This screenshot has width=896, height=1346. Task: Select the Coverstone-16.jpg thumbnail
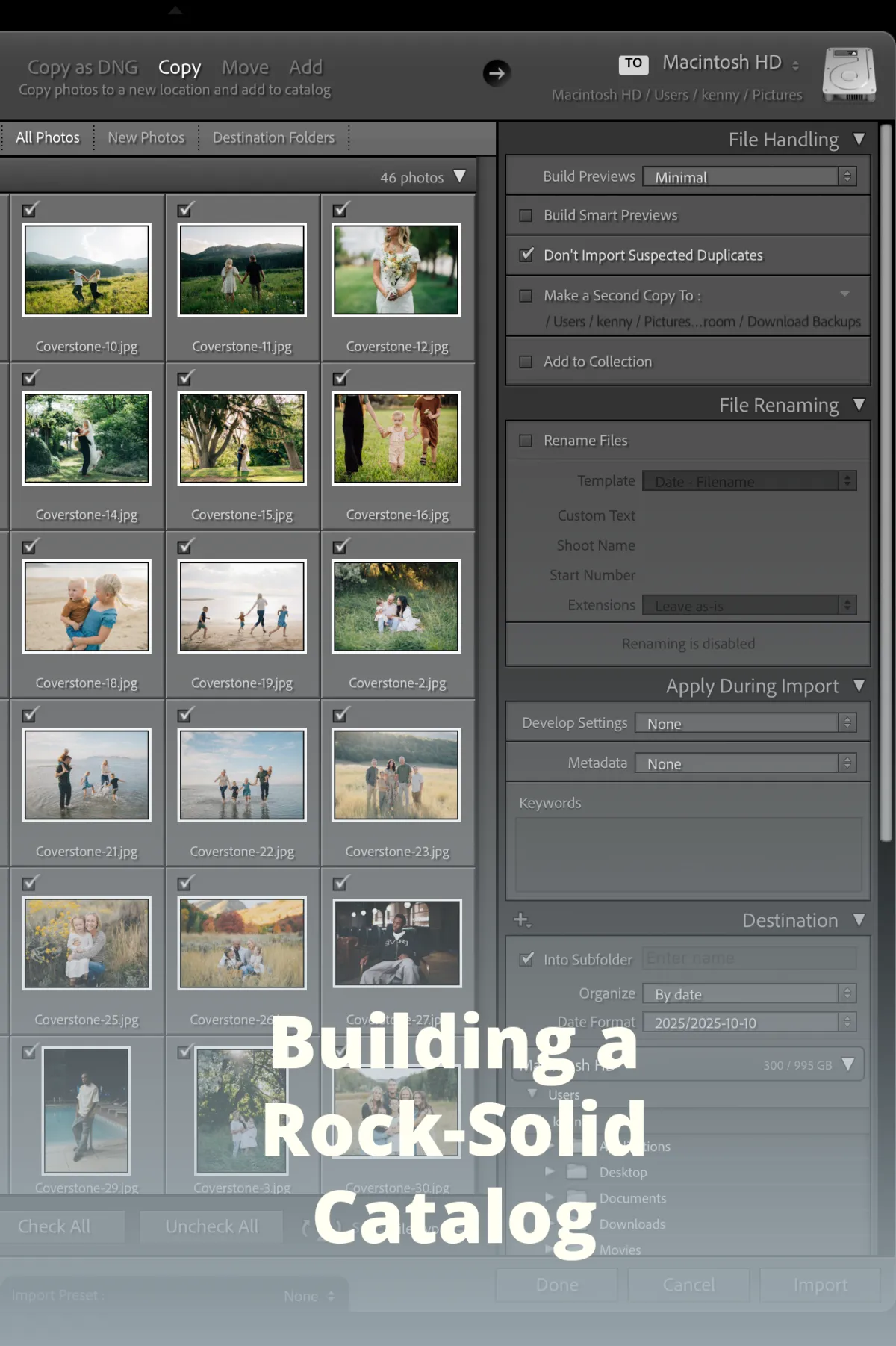pos(396,438)
